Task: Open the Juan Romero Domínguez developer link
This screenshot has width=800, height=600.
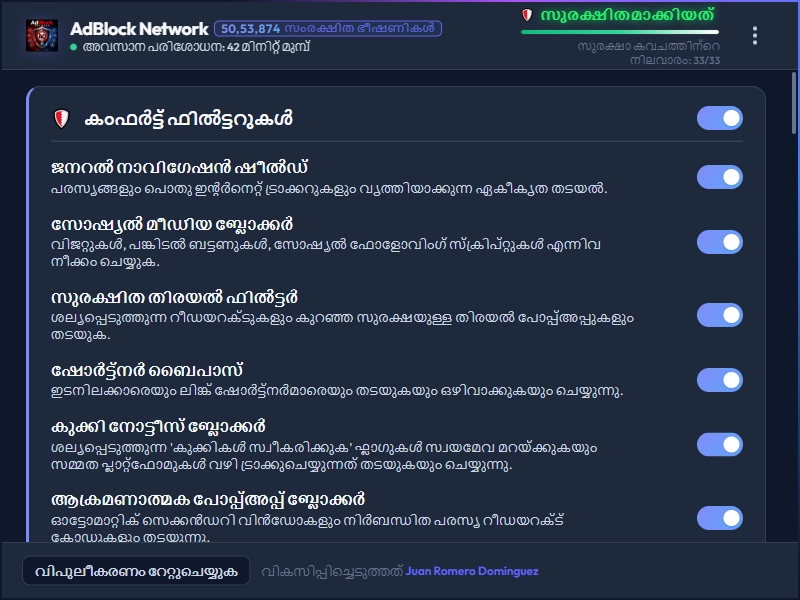Action: coord(472,571)
